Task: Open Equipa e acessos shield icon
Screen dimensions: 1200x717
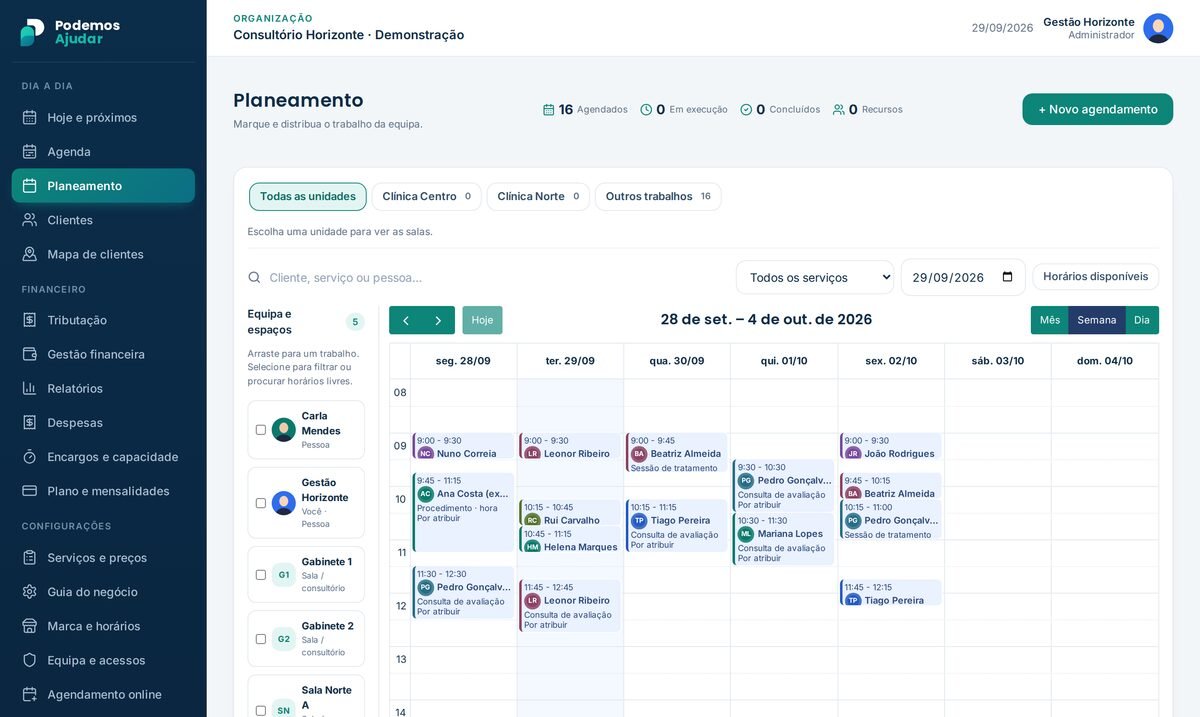Action: coord(30,660)
